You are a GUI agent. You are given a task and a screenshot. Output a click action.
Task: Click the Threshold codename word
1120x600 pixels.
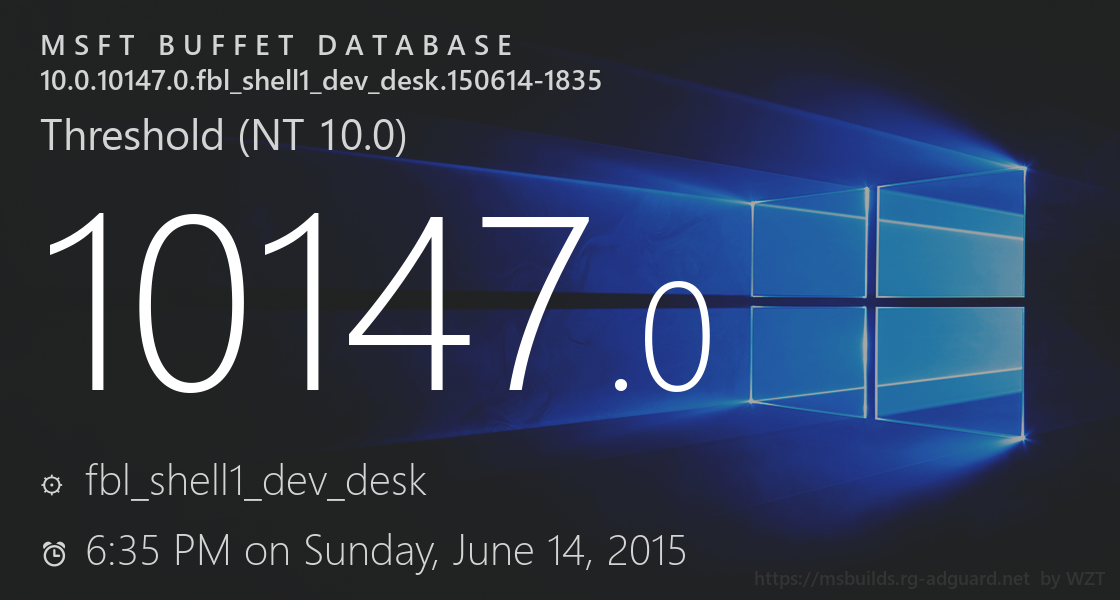132,135
